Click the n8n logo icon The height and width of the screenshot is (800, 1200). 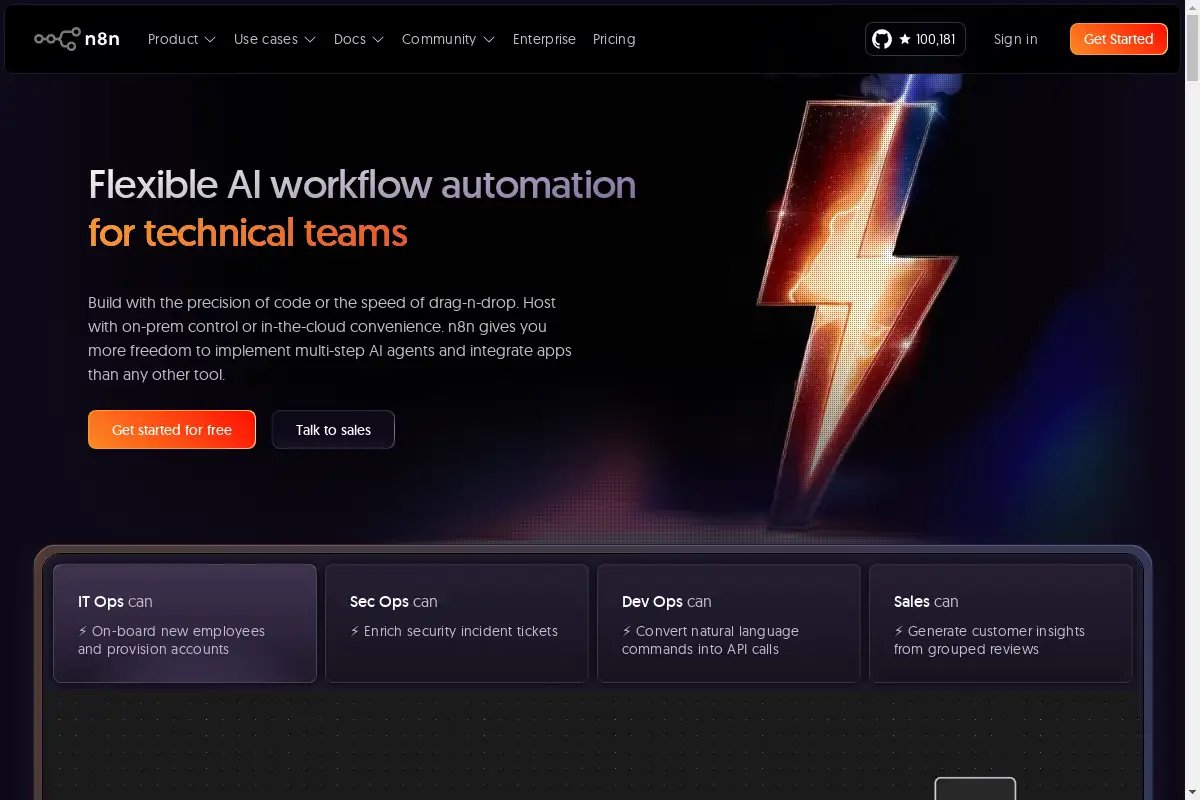(x=57, y=39)
